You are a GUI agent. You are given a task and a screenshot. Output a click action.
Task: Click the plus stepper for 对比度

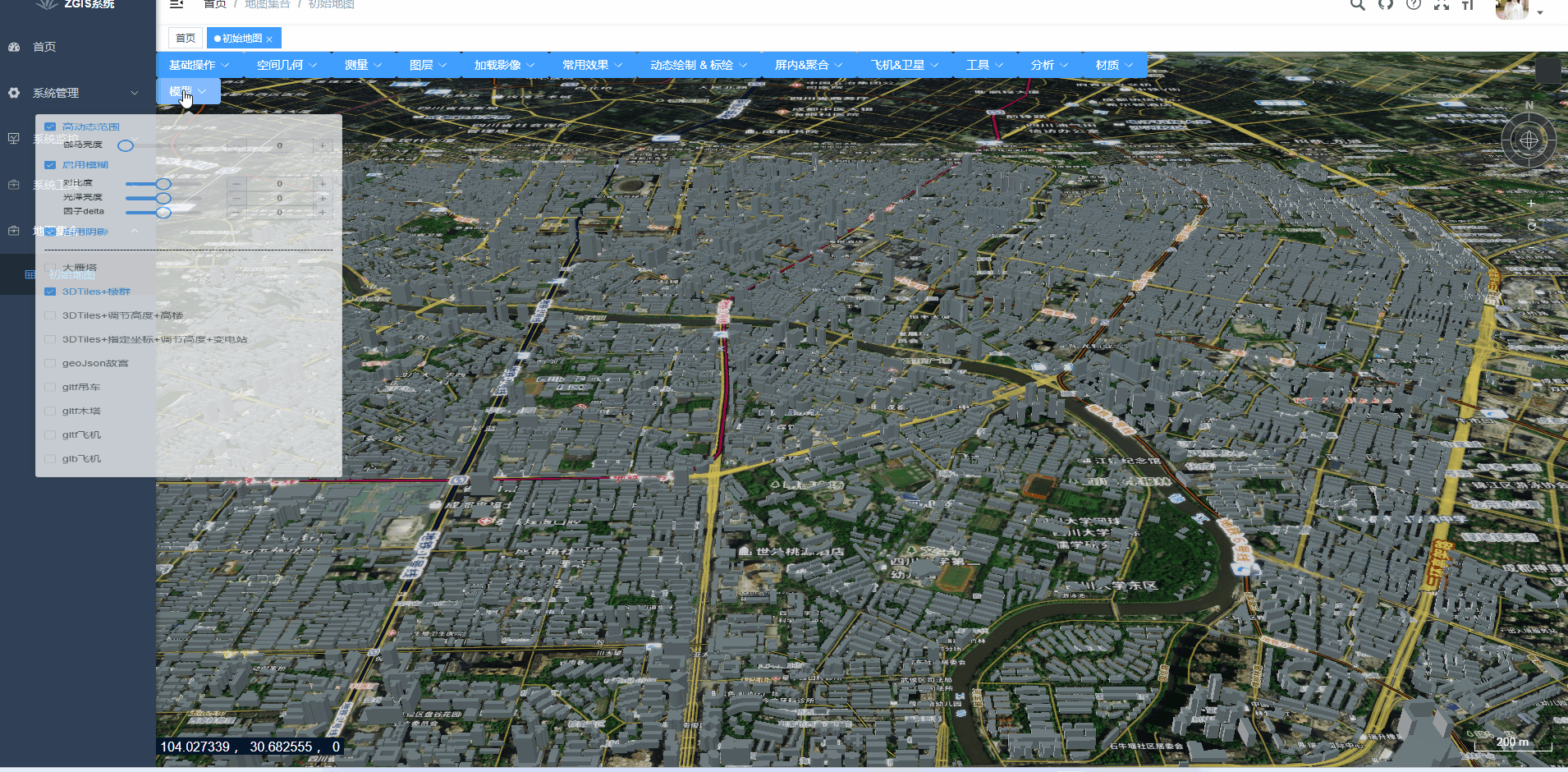(323, 183)
